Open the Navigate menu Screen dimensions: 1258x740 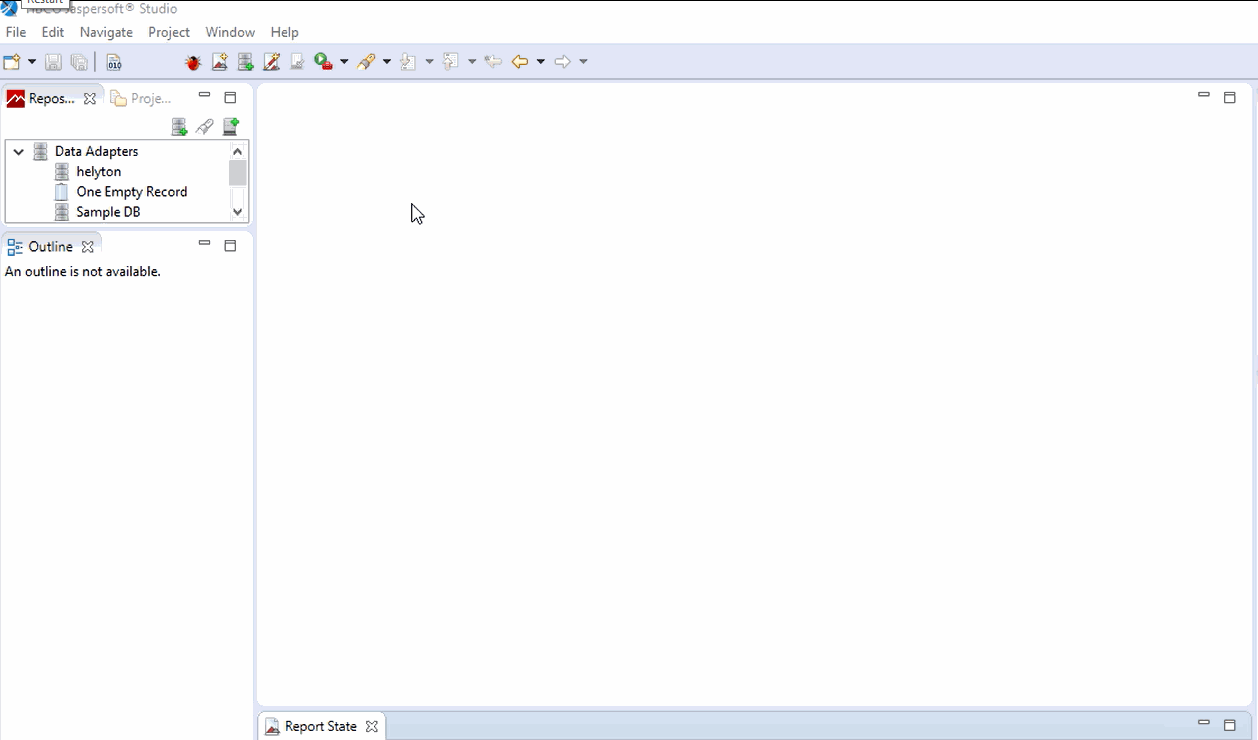(x=106, y=32)
